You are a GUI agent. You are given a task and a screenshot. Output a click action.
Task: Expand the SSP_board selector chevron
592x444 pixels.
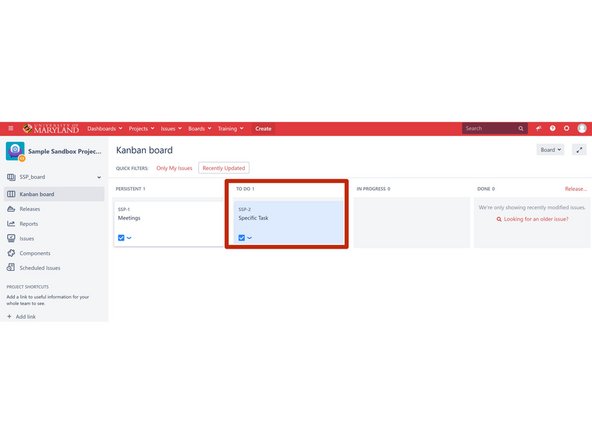pyautogui.click(x=99, y=177)
